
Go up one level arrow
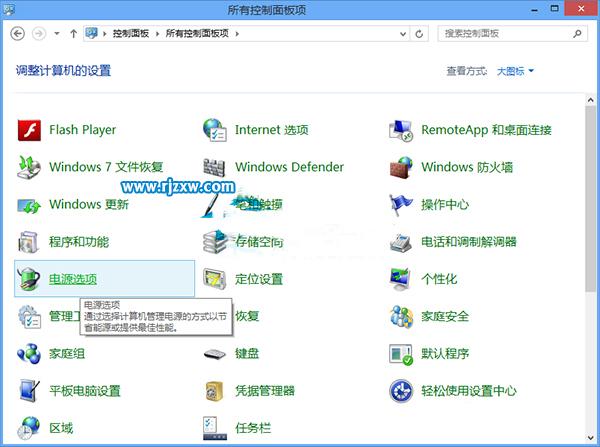pyautogui.click(x=73, y=34)
